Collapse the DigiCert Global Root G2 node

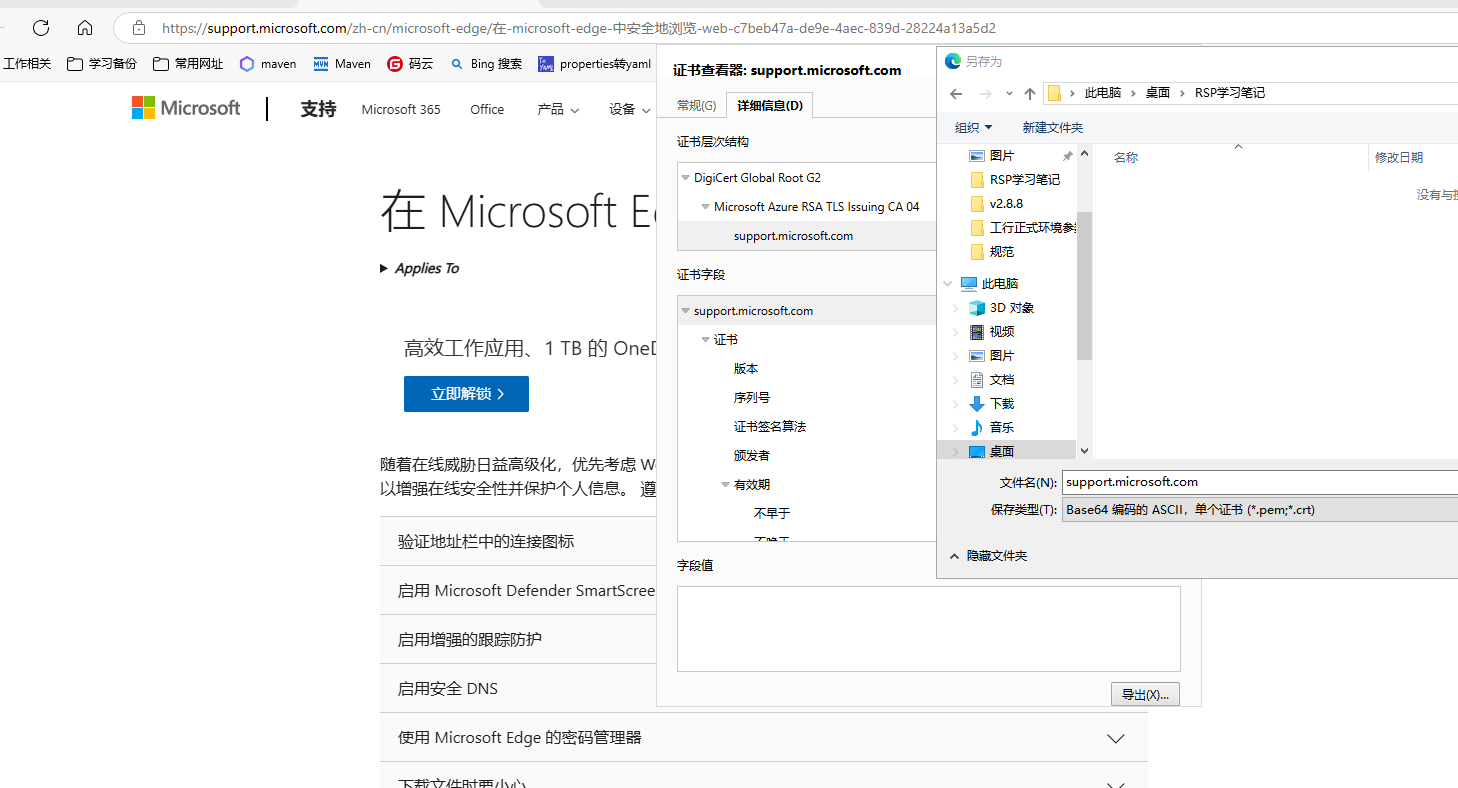(686, 178)
